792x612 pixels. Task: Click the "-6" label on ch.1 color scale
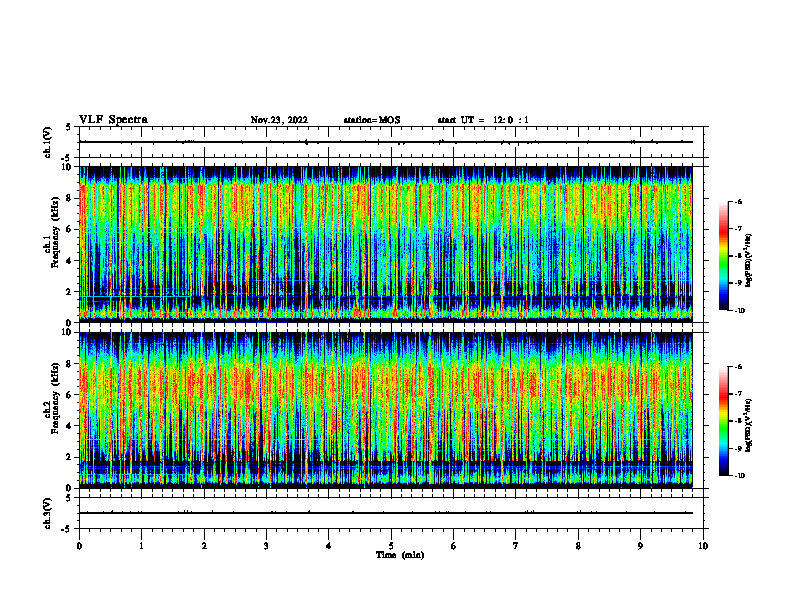click(737, 201)
